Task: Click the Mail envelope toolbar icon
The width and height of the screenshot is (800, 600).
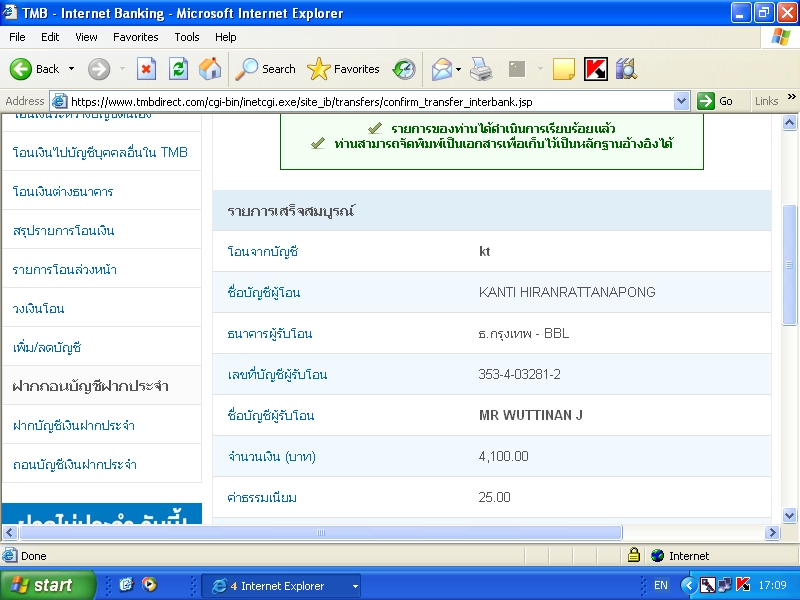Action: 441,69
